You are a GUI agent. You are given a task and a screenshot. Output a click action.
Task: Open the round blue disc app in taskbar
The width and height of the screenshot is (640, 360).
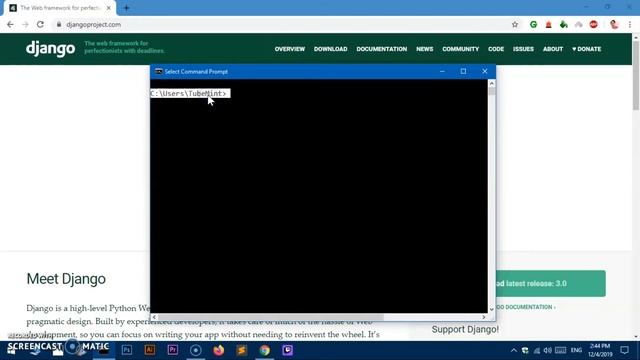[x=196, y=350]
